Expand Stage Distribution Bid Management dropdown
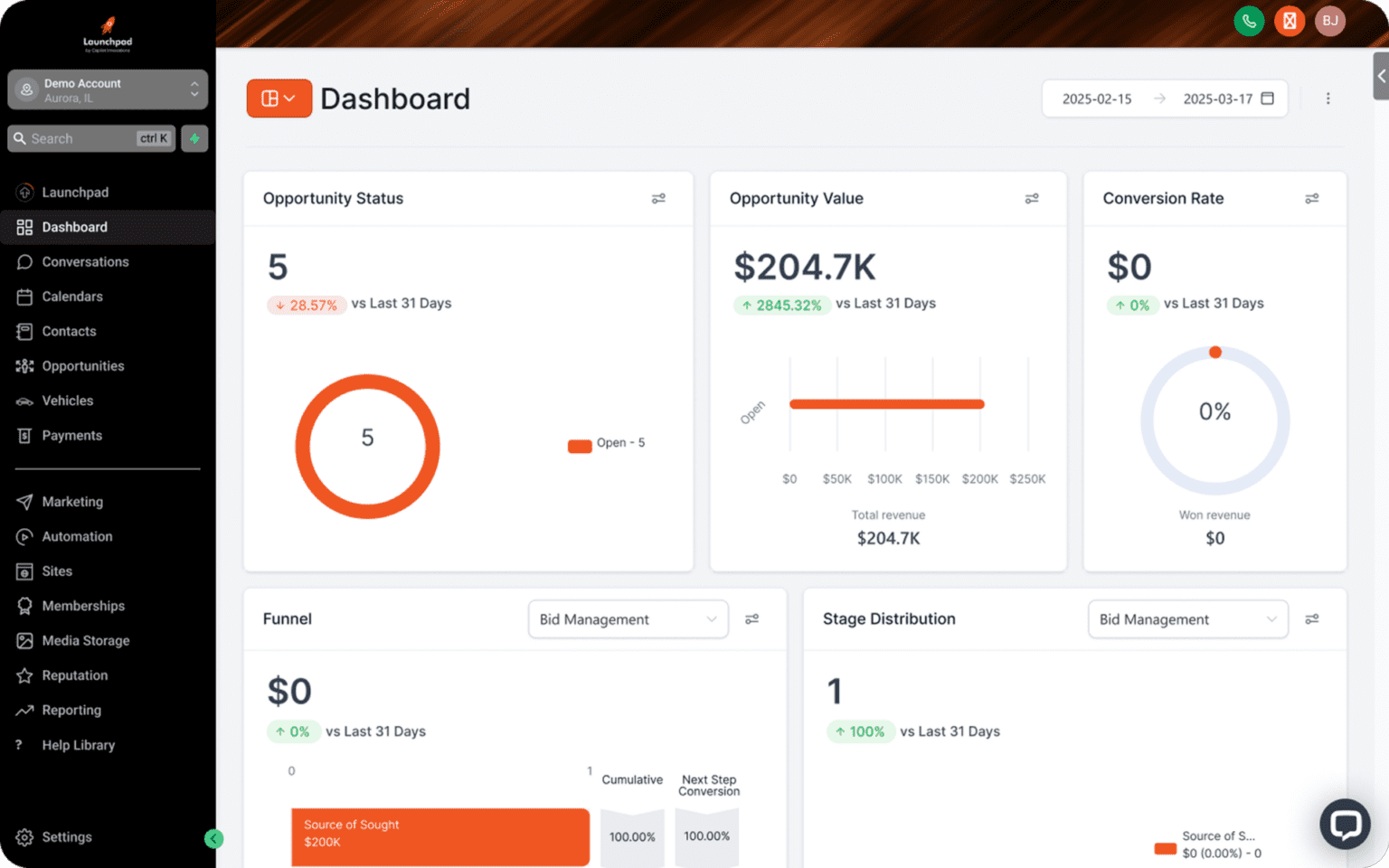Image resolution: width=1389 pixels, height=868 pixels. click(1187, 619)
